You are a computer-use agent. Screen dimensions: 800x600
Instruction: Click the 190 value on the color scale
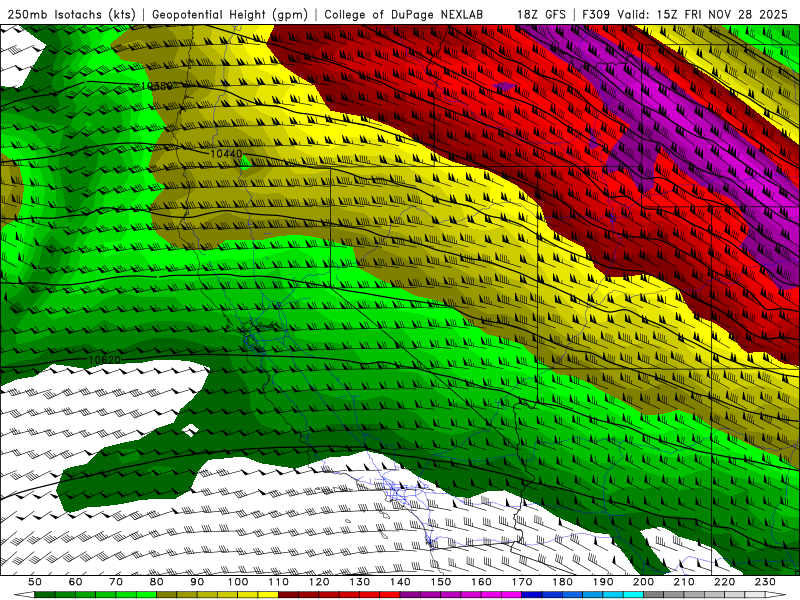coord(603,582)
